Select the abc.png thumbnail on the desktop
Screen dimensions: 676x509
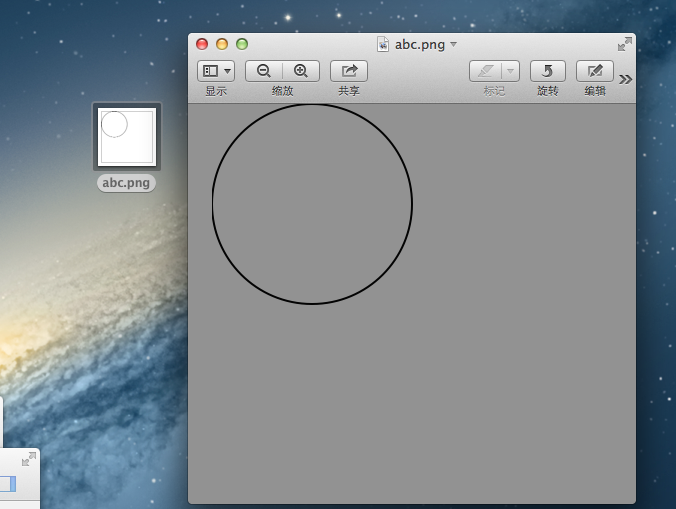pyautogui.click(x=127, y=136)
